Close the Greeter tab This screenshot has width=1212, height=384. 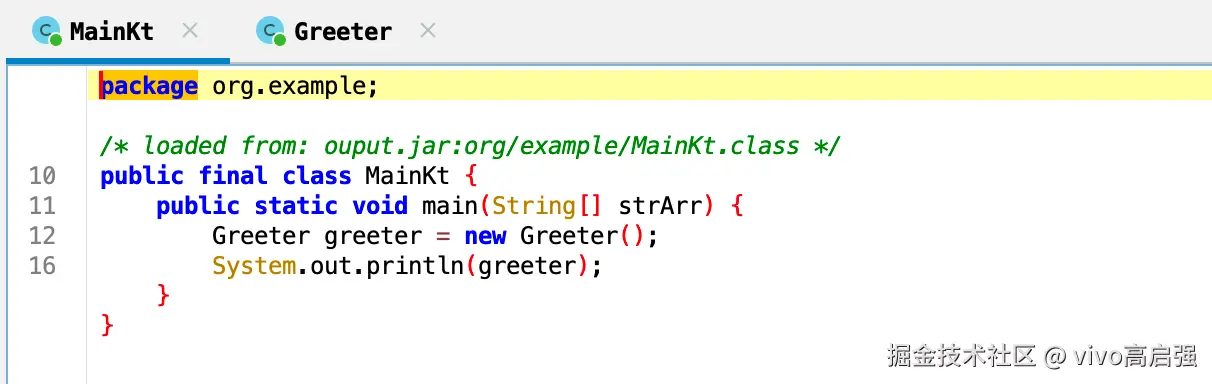click(x=428, y=31)
